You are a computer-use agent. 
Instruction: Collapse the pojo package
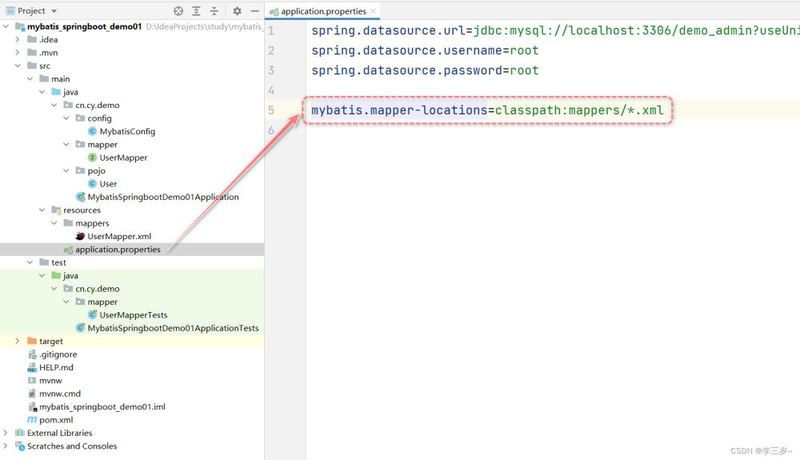(66, 170)
